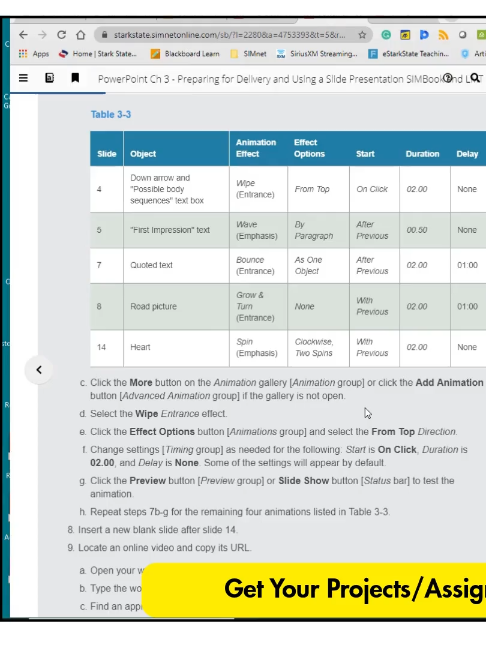Click the SIMbook search magnifier icon
The height and width of the screenshot is (648, 486).
475,78
